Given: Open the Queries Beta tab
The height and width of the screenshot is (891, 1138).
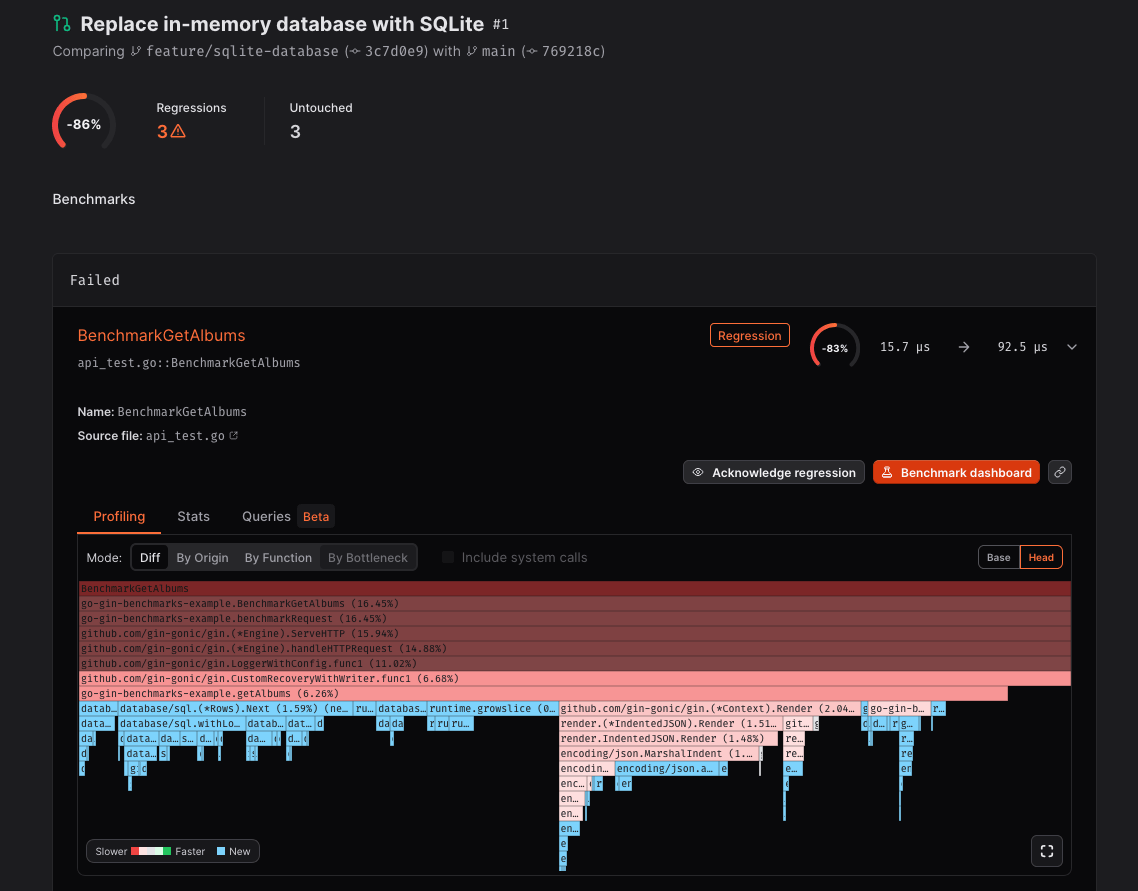Looking at the screenshot, I should pyautogui.click(x=287, y=517).
